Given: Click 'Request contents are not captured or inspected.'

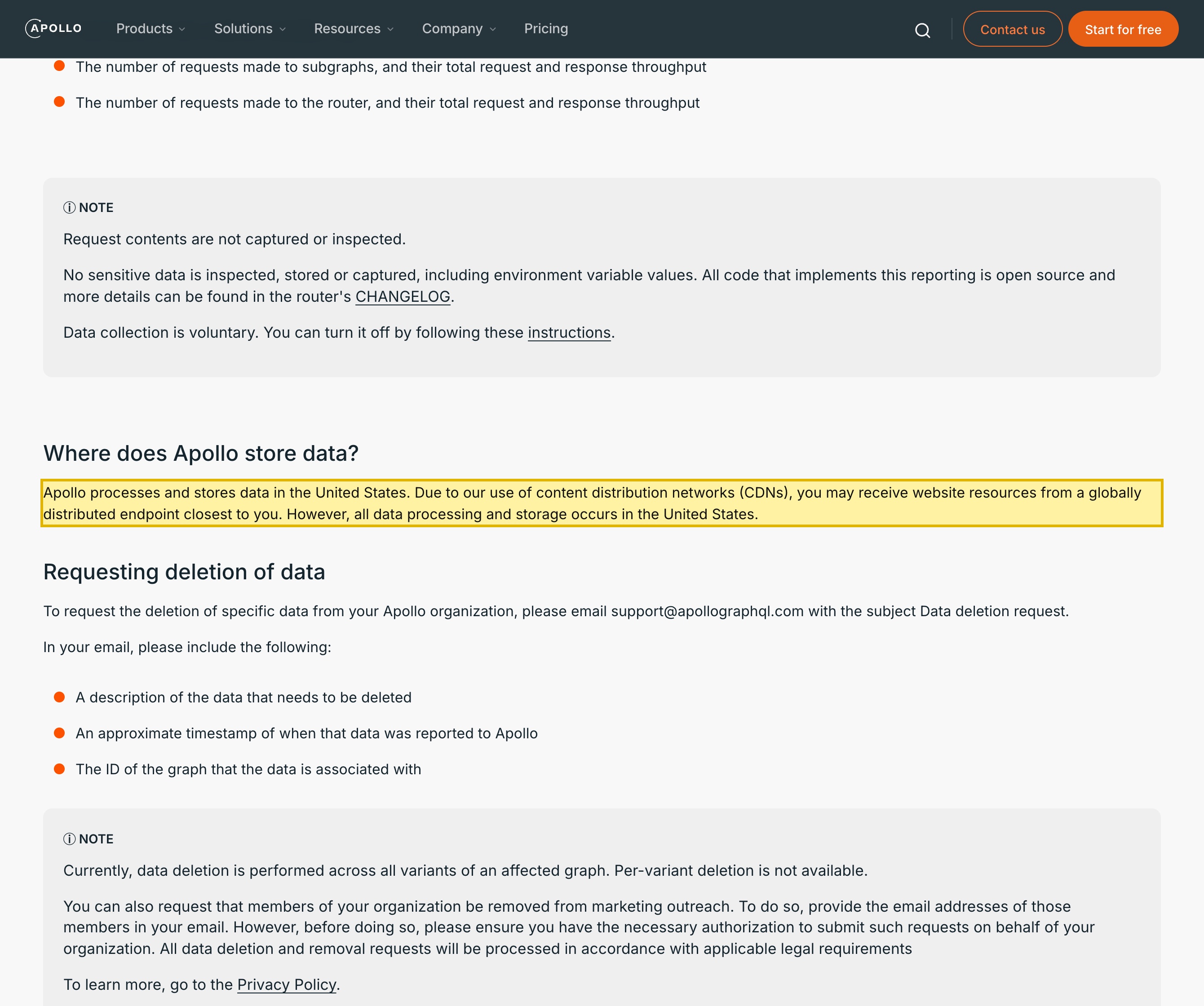Looking at the screenshot, I should 235,239.
